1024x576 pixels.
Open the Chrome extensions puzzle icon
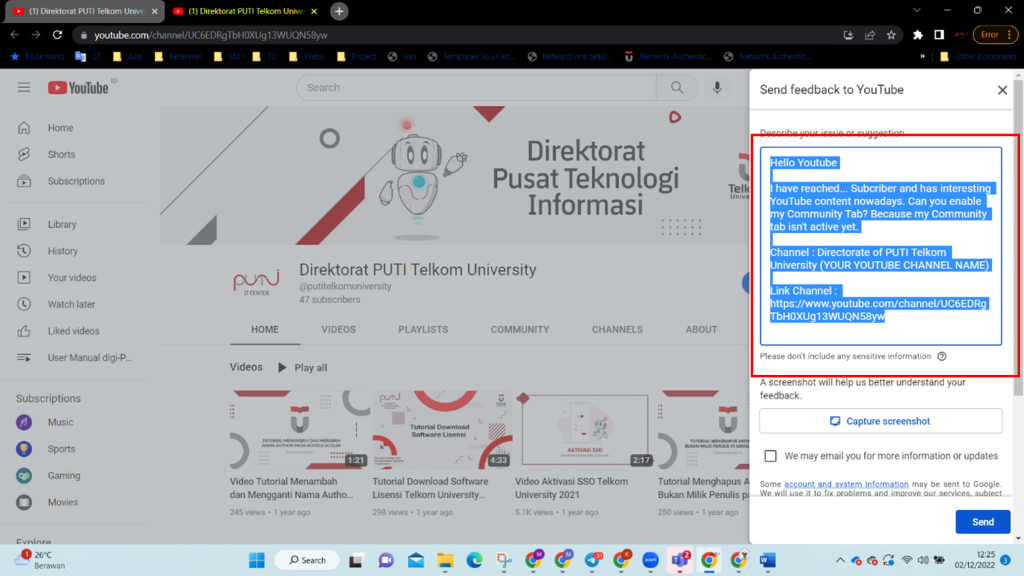pos(918,35)
